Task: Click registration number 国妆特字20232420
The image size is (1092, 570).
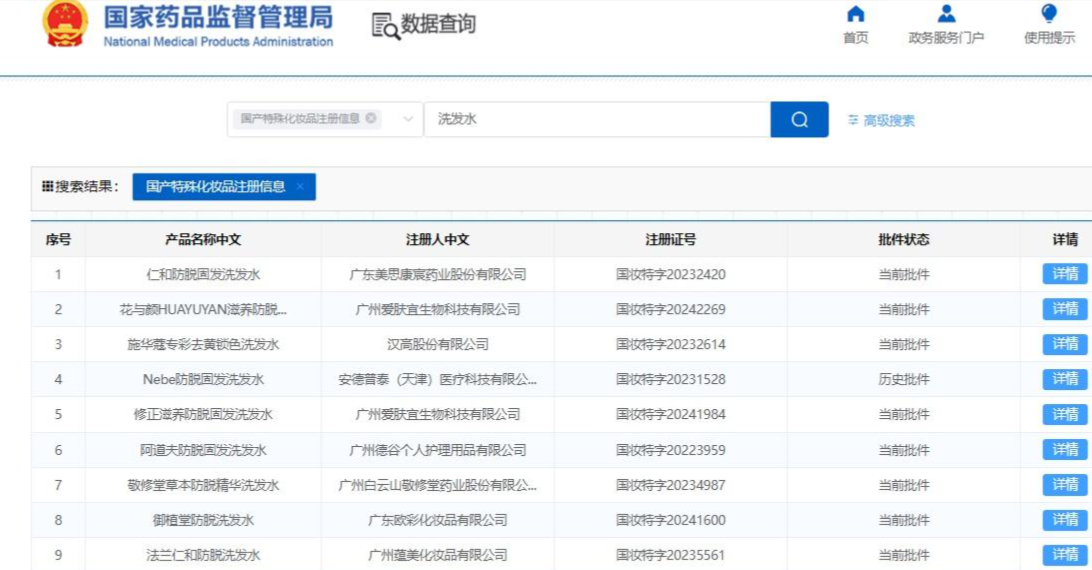Action: [x=671, y=275]
